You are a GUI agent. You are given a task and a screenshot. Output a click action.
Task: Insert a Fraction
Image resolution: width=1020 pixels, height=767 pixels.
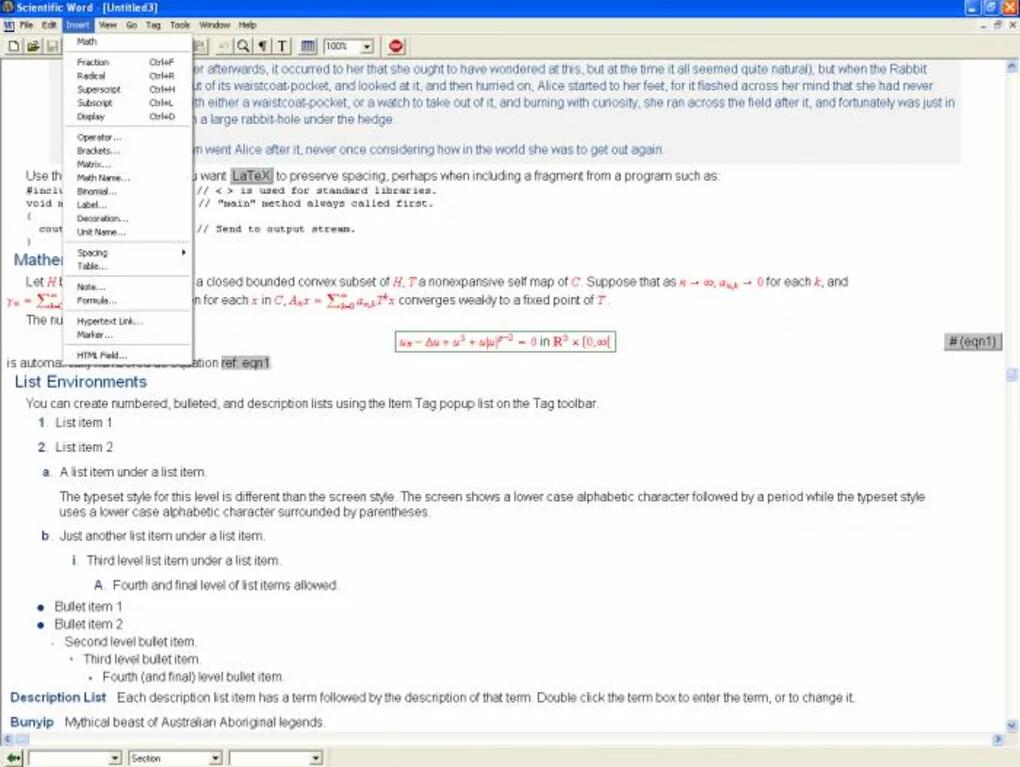pos(128,62)
